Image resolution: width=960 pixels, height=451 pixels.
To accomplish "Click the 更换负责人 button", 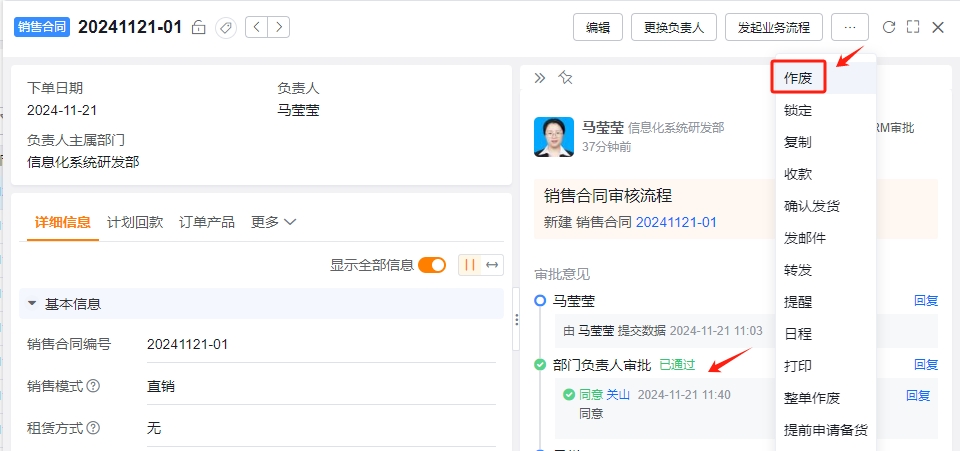I will coord(673,28).
